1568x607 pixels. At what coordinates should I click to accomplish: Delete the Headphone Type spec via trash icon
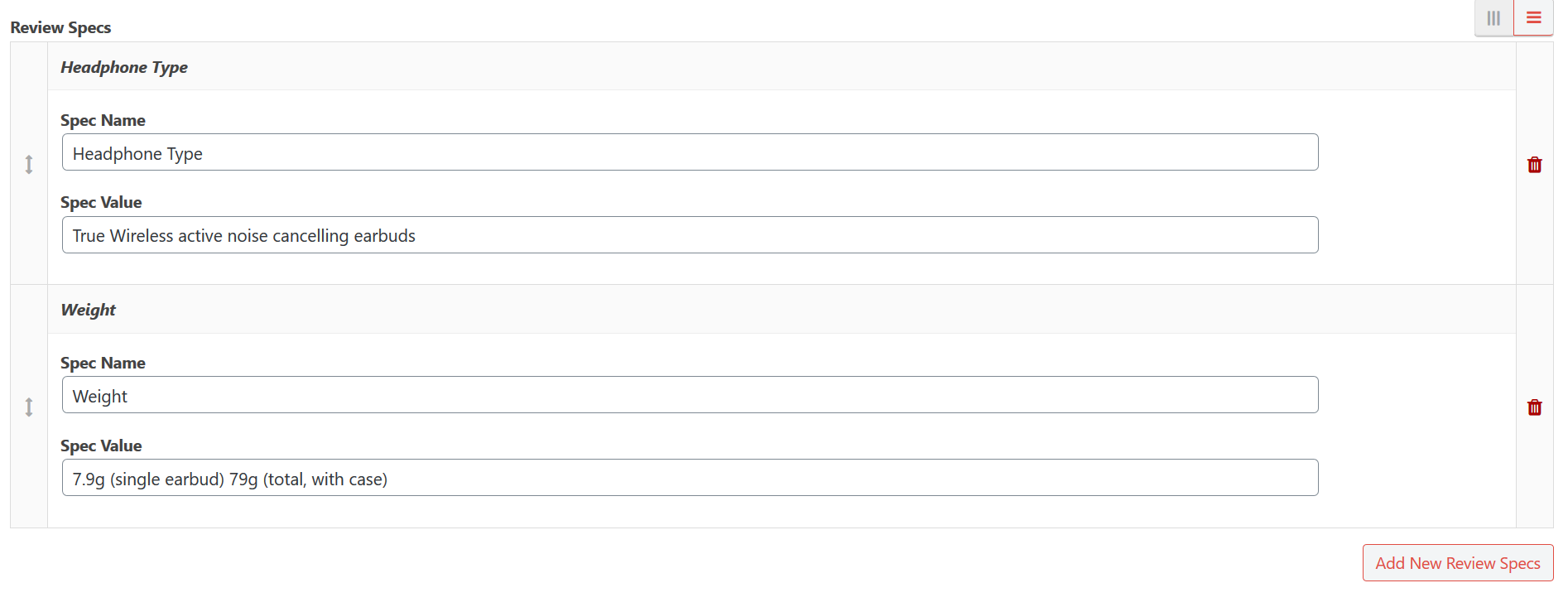pos(1535,165)
